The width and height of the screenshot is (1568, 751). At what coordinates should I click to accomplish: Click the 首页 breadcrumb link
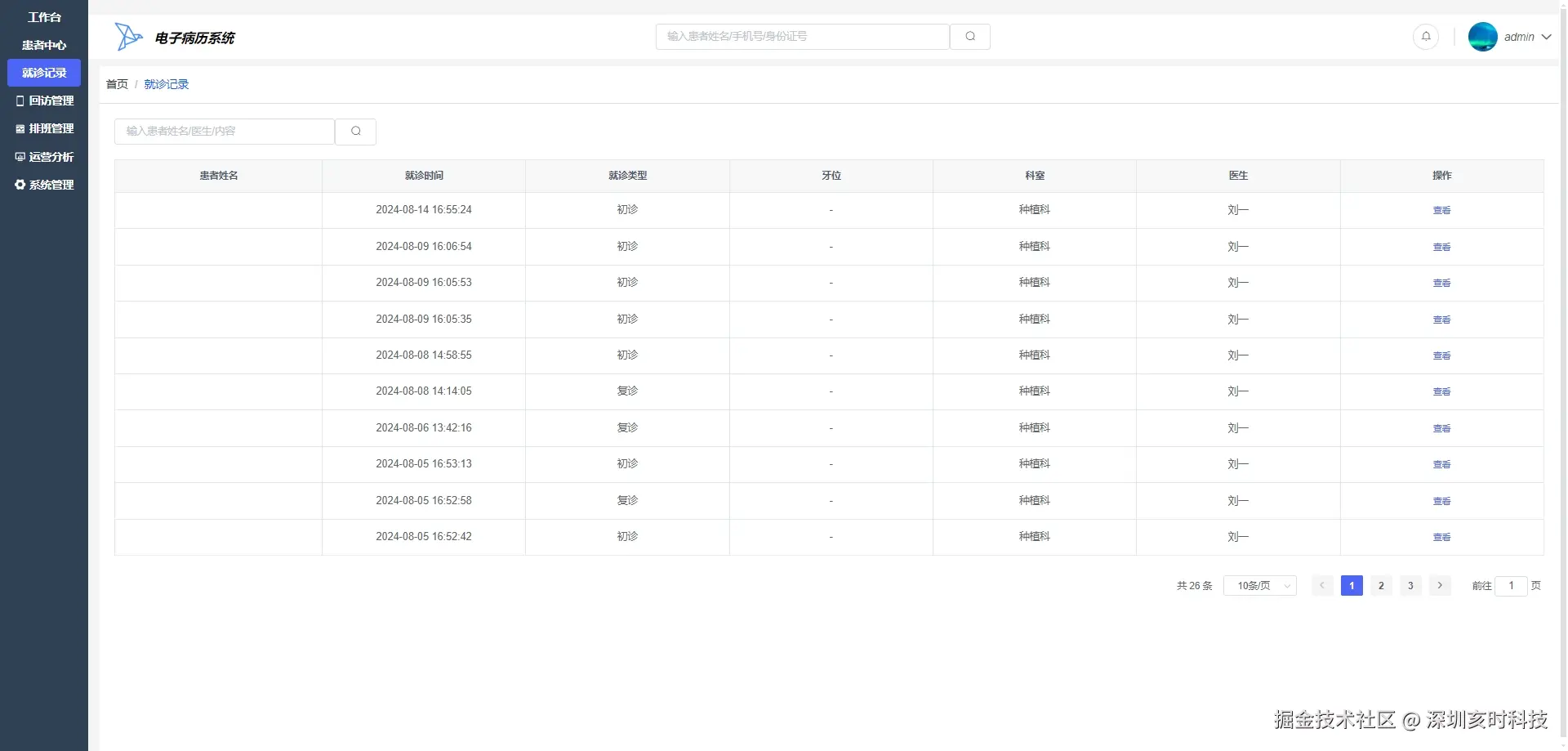tap(117, 84)
